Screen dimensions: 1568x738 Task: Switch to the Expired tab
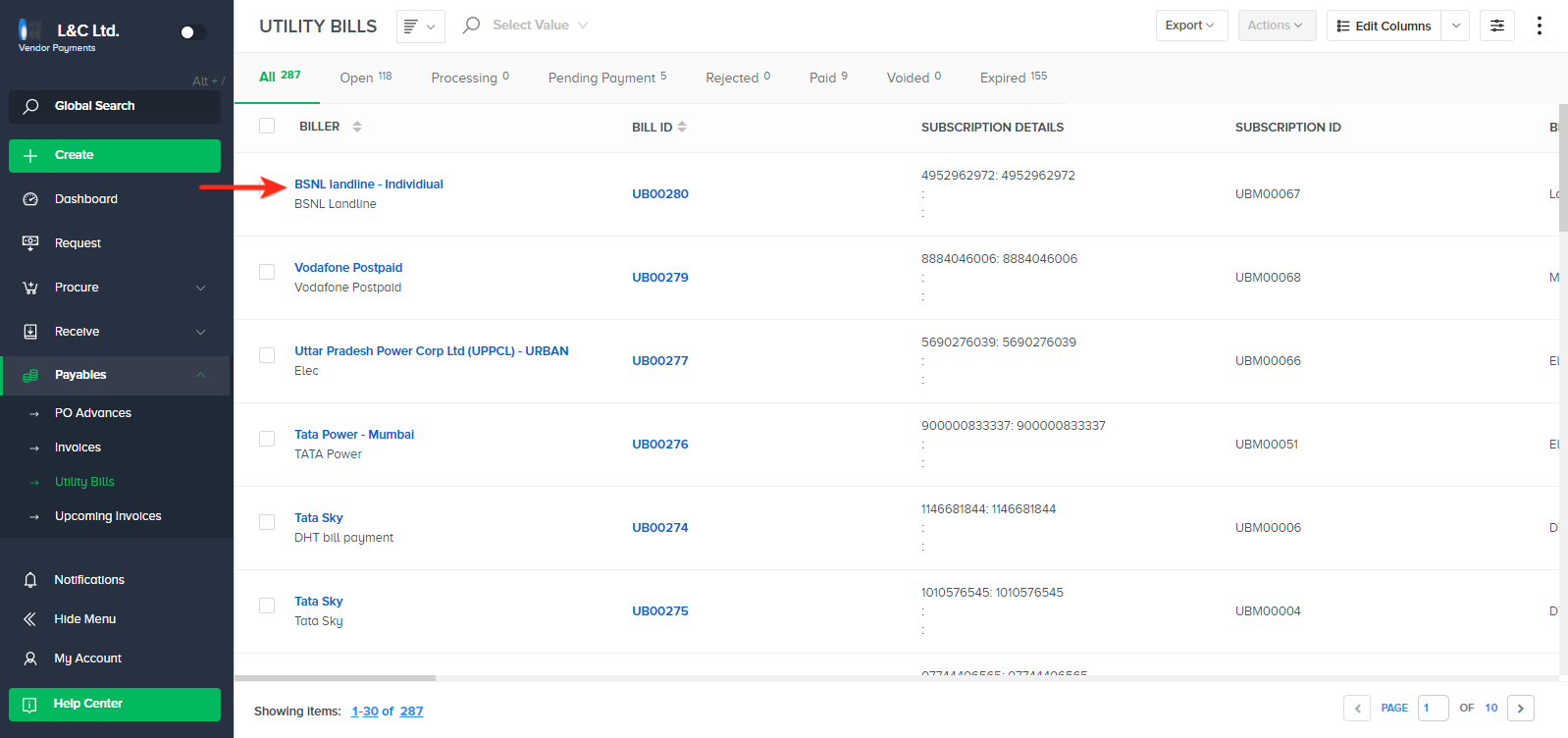1014,78
